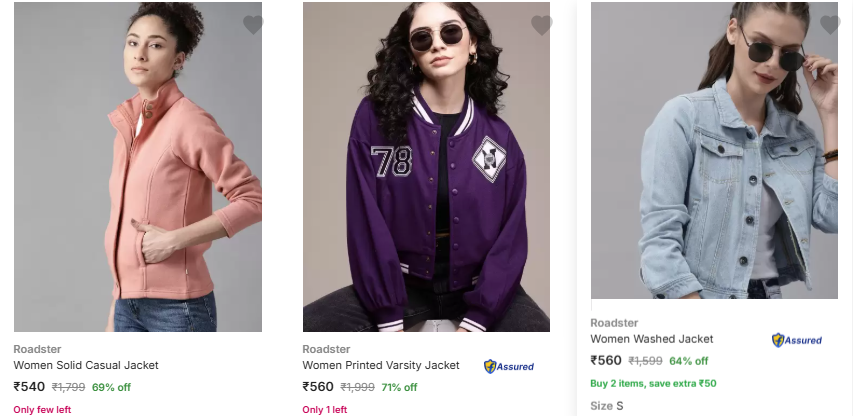The image size is (853, 416).
Task: Open Women Washed Jacket title
Action: (x=652, y=339)
